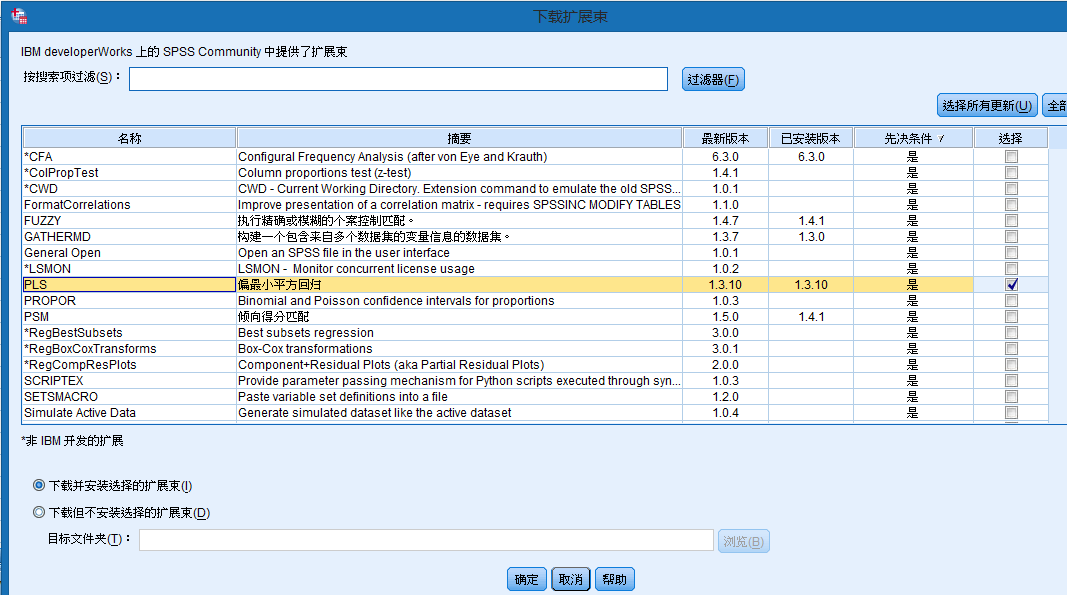The image size is (1067, 595).
Task: Check the select box for FormatCorrelations row
Action: pyautogui.click(x=1011, y=205)
